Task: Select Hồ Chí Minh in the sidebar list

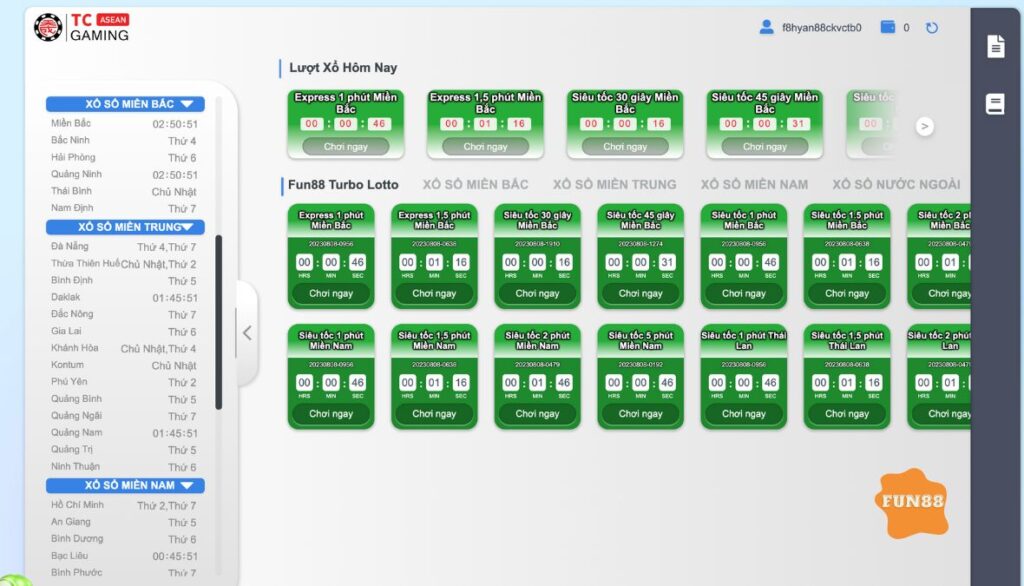Action: [123, 505]
